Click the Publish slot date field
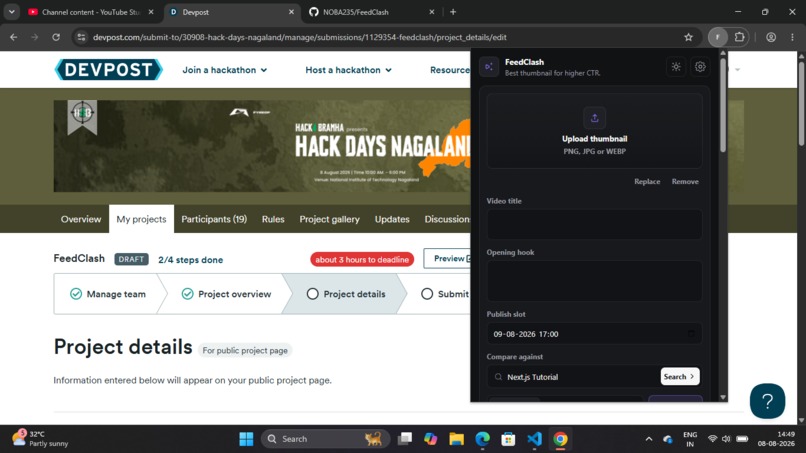806x453 pixels. pos(594,334)
